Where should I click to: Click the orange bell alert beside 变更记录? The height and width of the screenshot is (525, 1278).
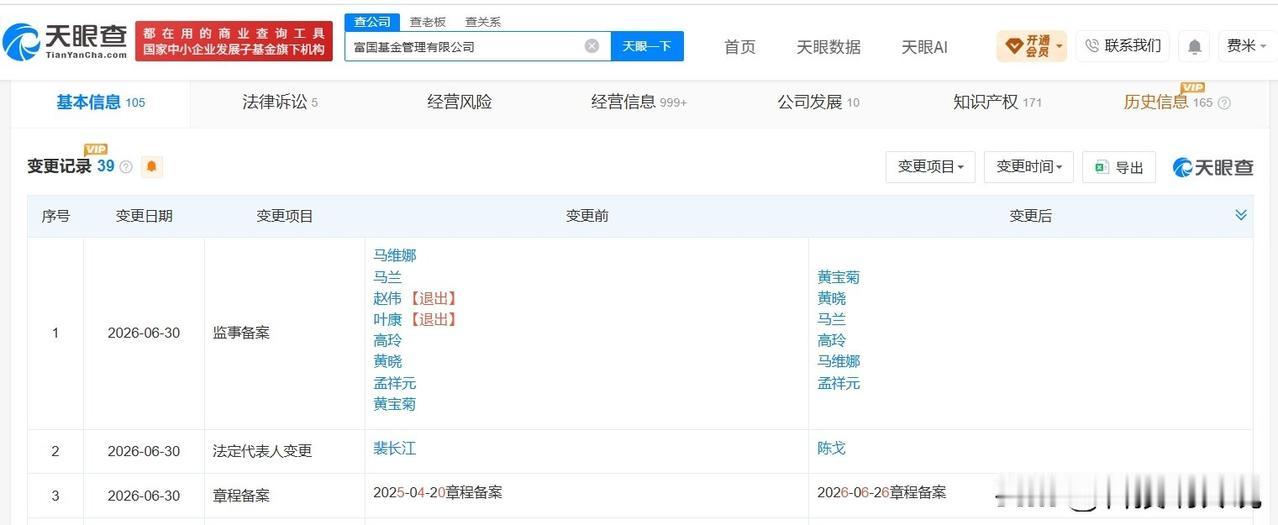coord(152,167)
